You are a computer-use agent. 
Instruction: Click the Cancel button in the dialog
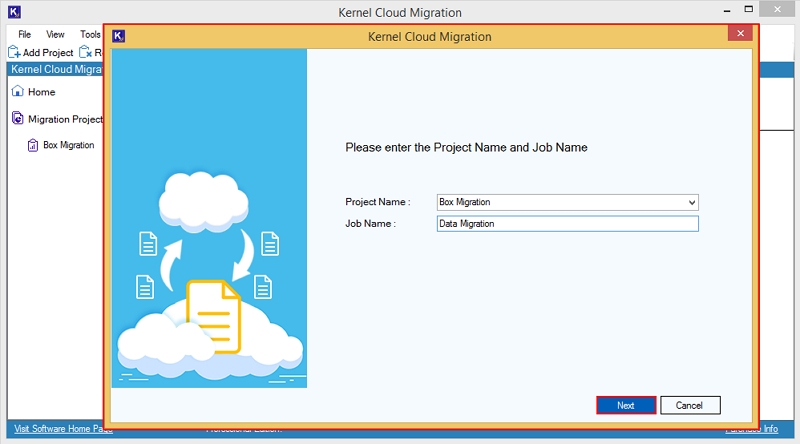[690, 405]
